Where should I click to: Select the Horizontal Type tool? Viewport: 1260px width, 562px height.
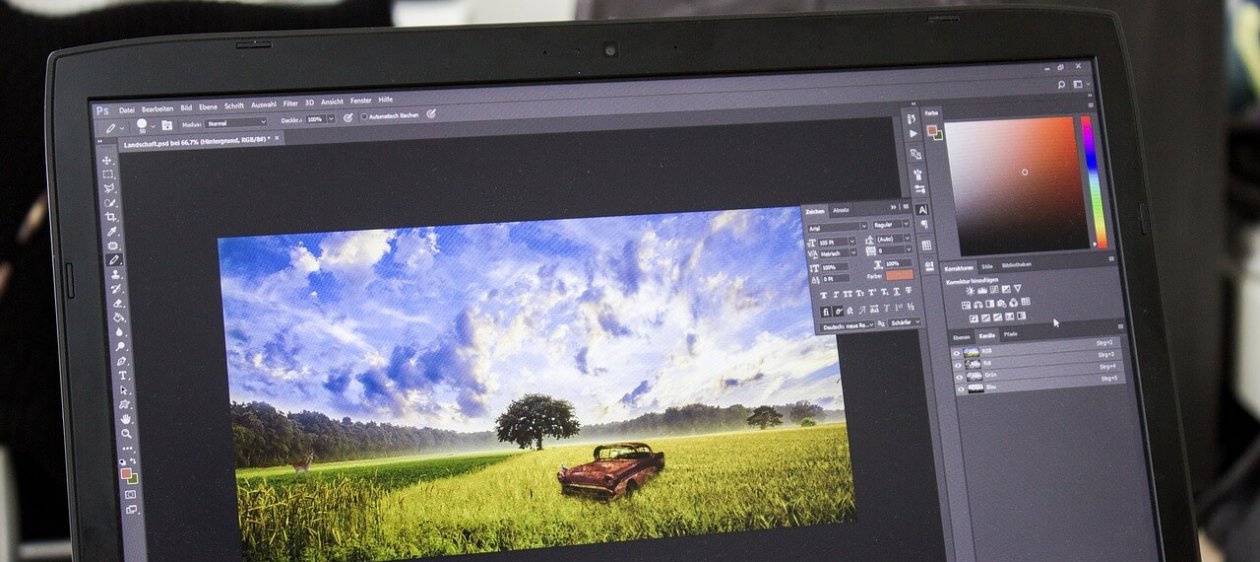(123, 375)
